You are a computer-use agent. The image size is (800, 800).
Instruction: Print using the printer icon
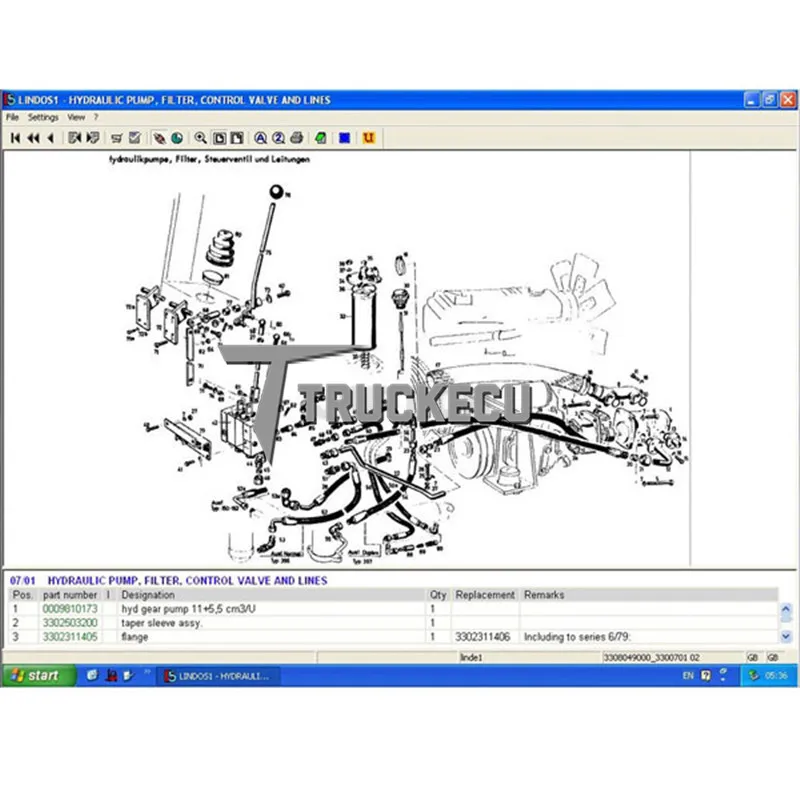(296, 138)
